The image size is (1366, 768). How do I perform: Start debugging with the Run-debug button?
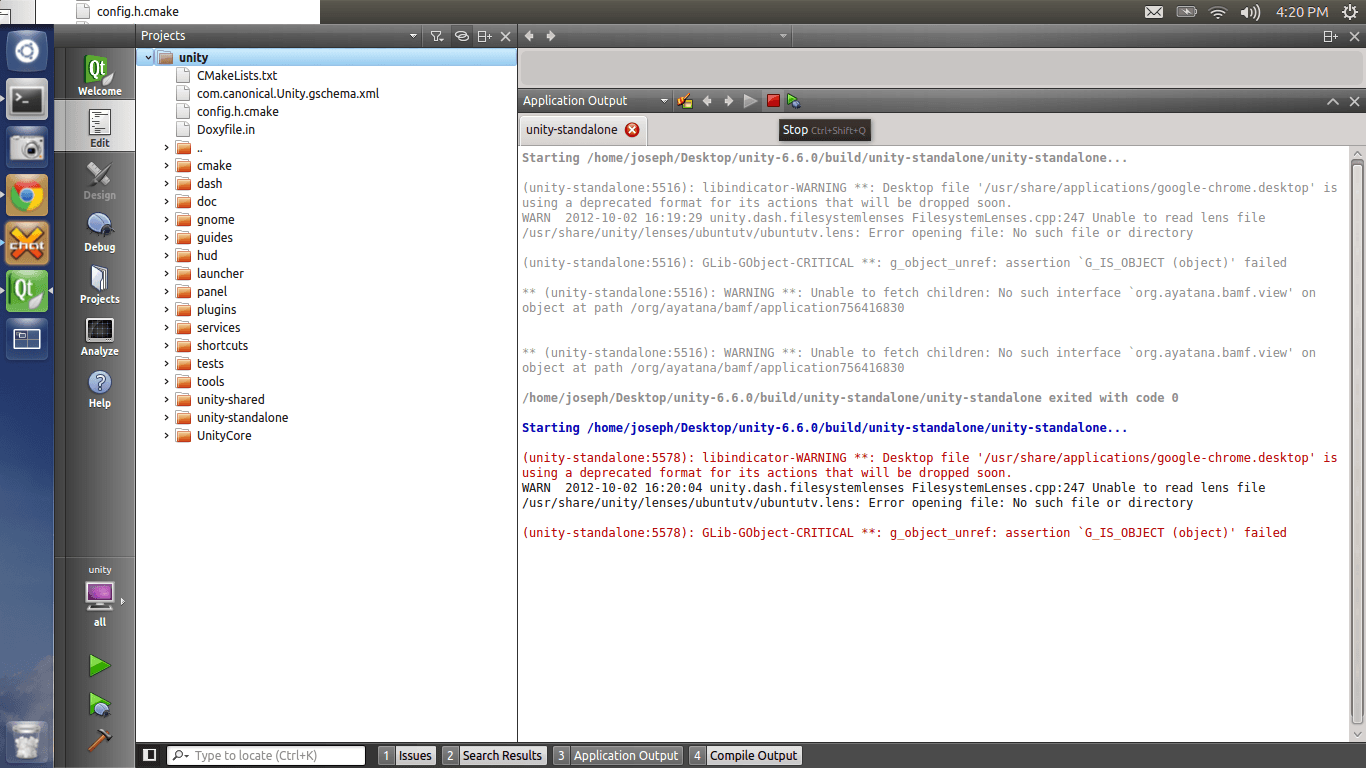point(99,704)
